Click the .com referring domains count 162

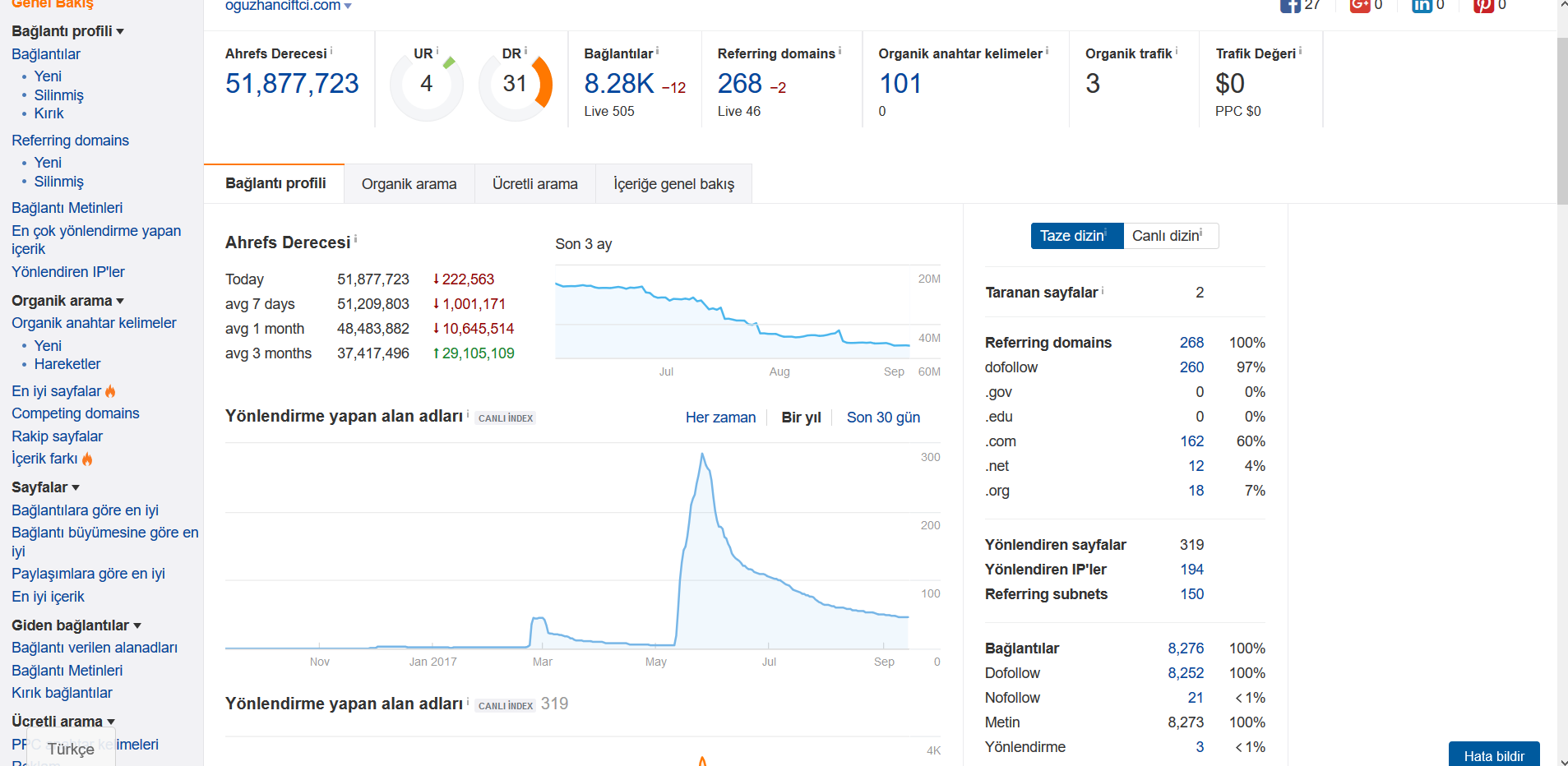click(x=1191, y=441)
